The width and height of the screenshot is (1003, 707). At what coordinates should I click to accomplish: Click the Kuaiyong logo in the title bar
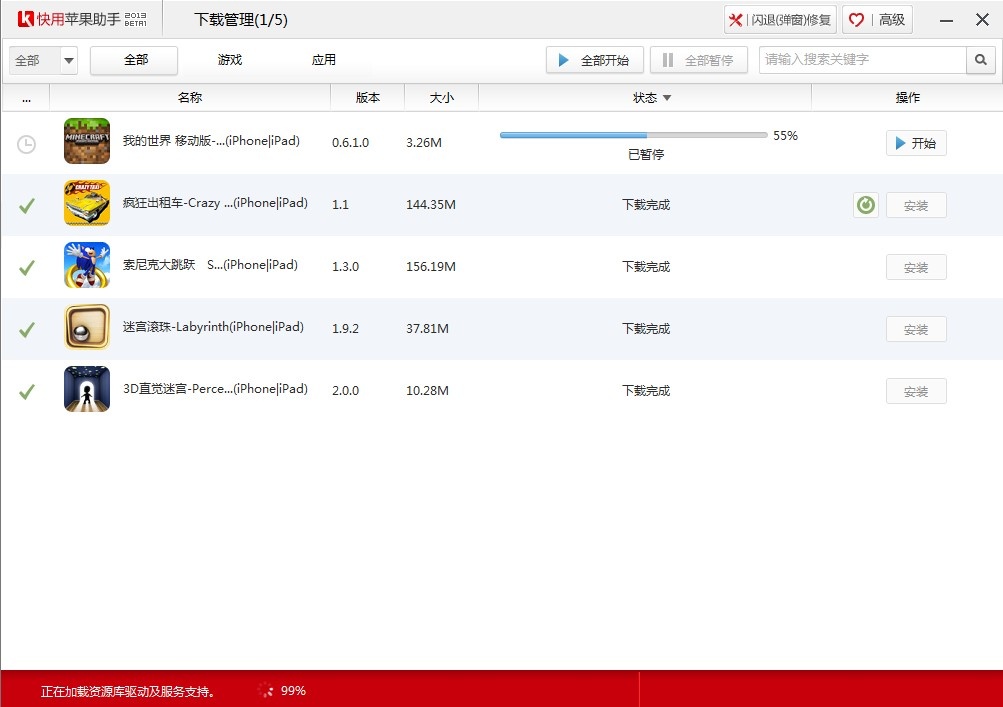click(x=82, y=19)
